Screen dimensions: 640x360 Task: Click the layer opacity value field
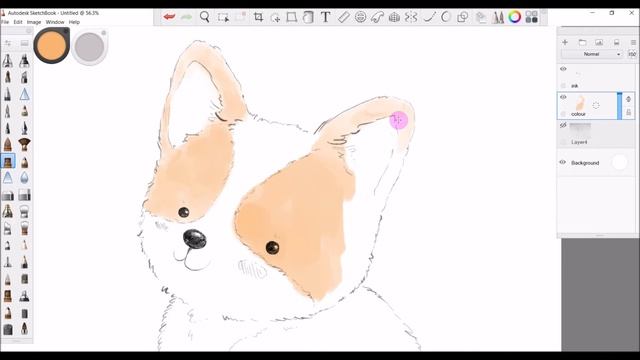coord(632,54)
